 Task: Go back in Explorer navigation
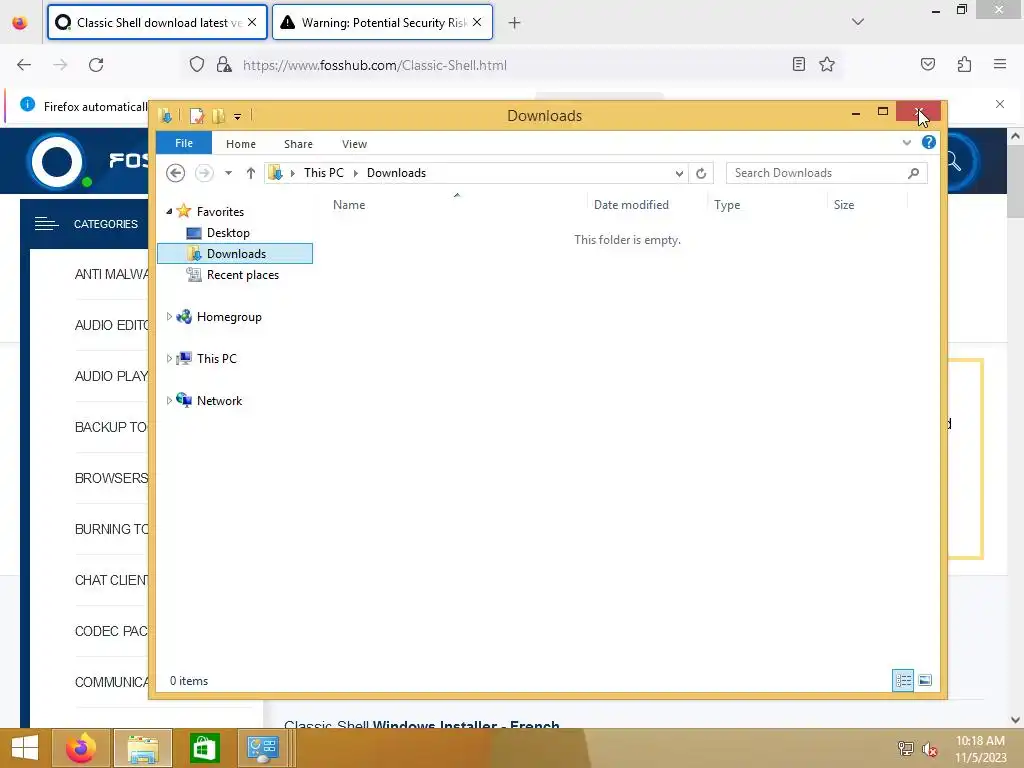click(x=175, y=173)
